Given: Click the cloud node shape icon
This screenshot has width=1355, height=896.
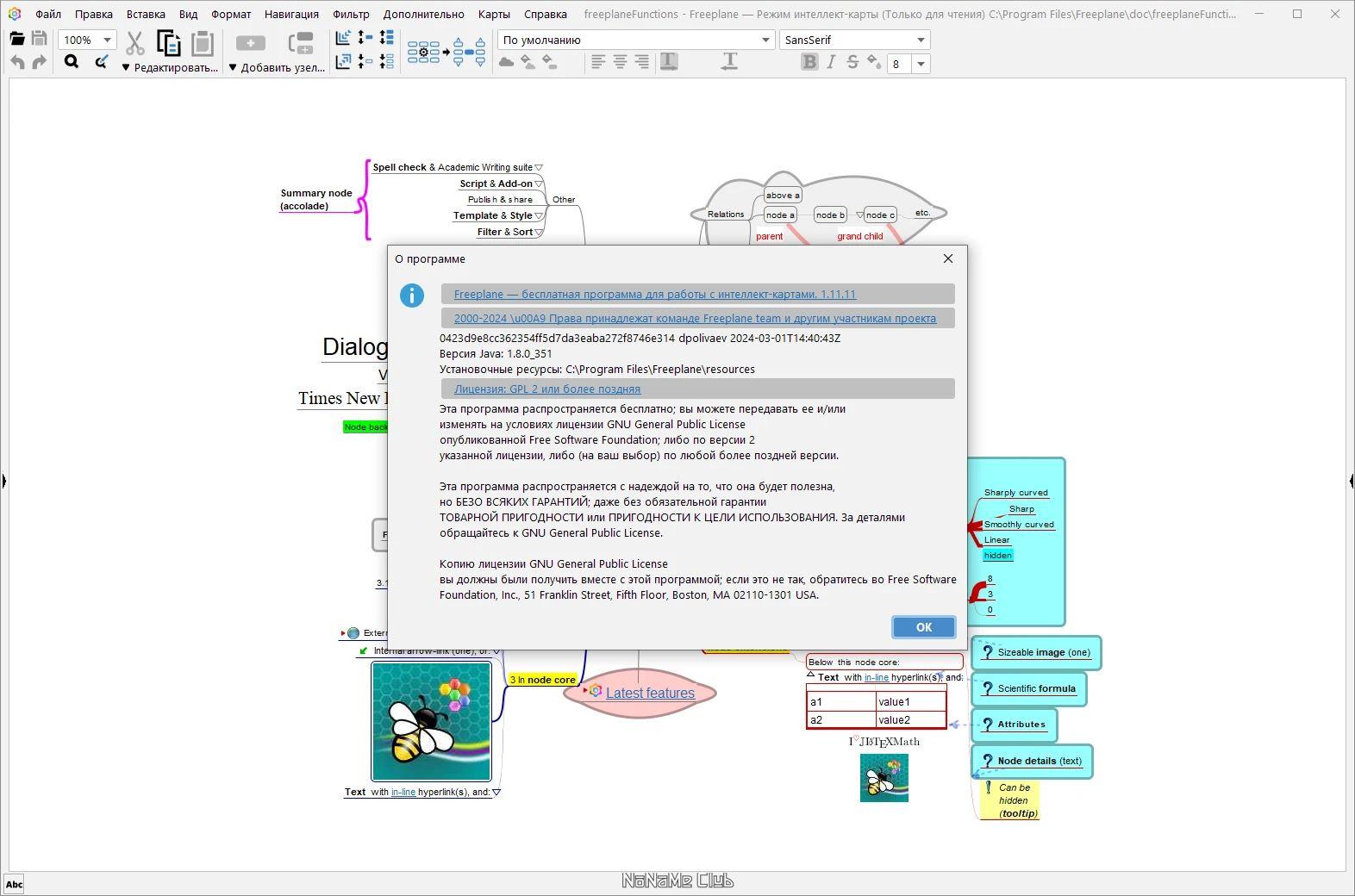Looking at the screenshot, I should pyautogui.click(x=507, y=62).
